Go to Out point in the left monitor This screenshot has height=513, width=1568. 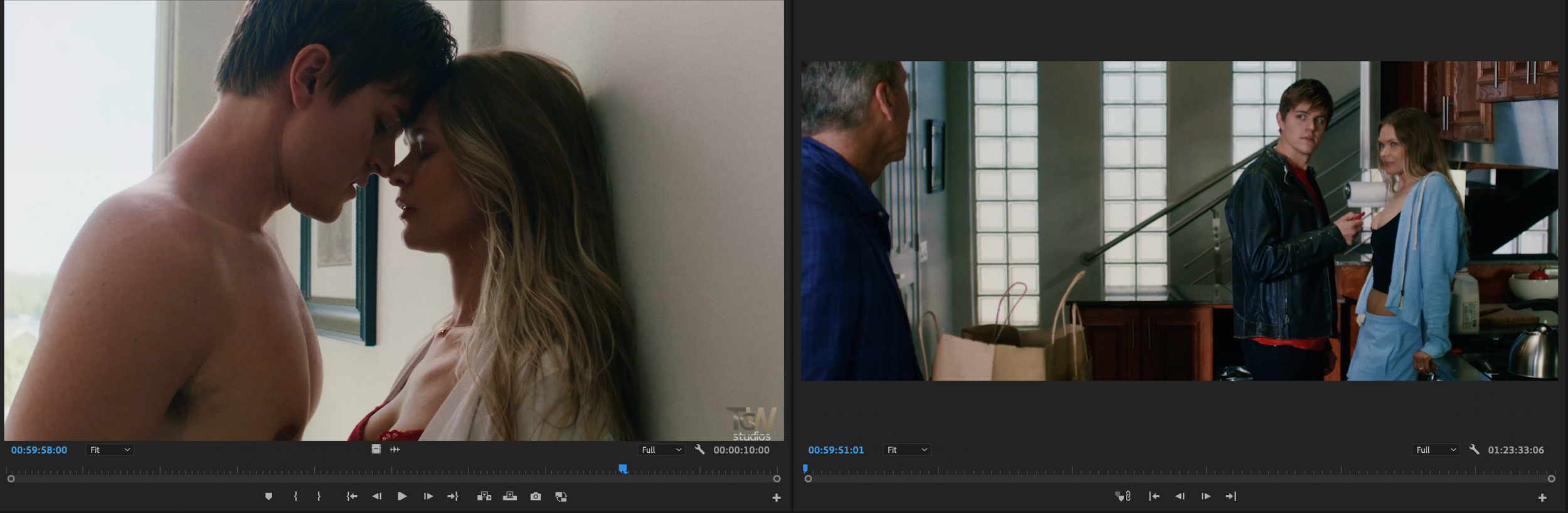tap(453, 496)
